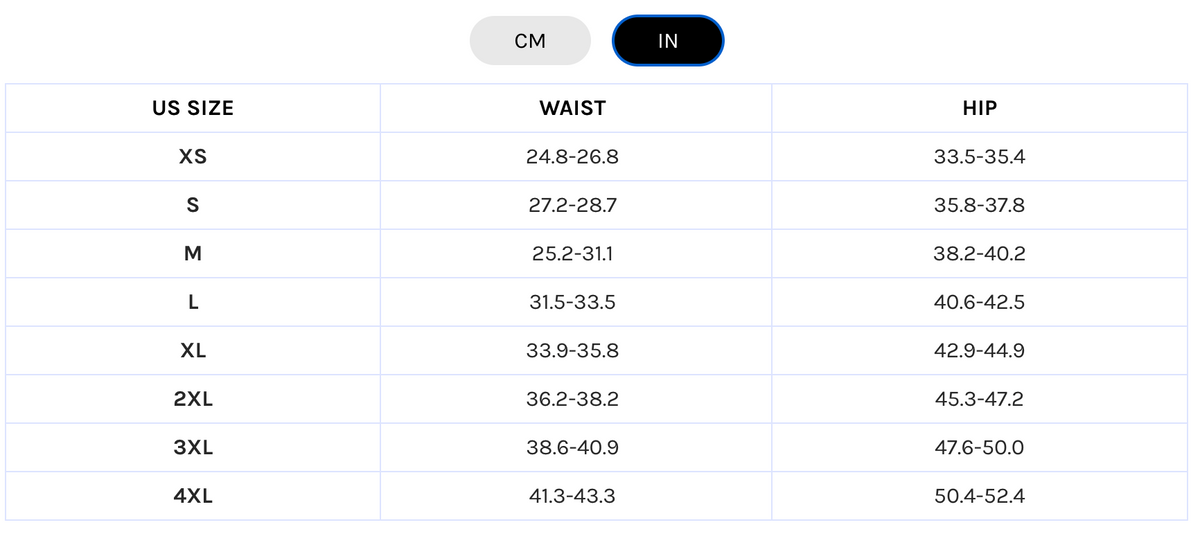Click the US SIZE column header

193,108
